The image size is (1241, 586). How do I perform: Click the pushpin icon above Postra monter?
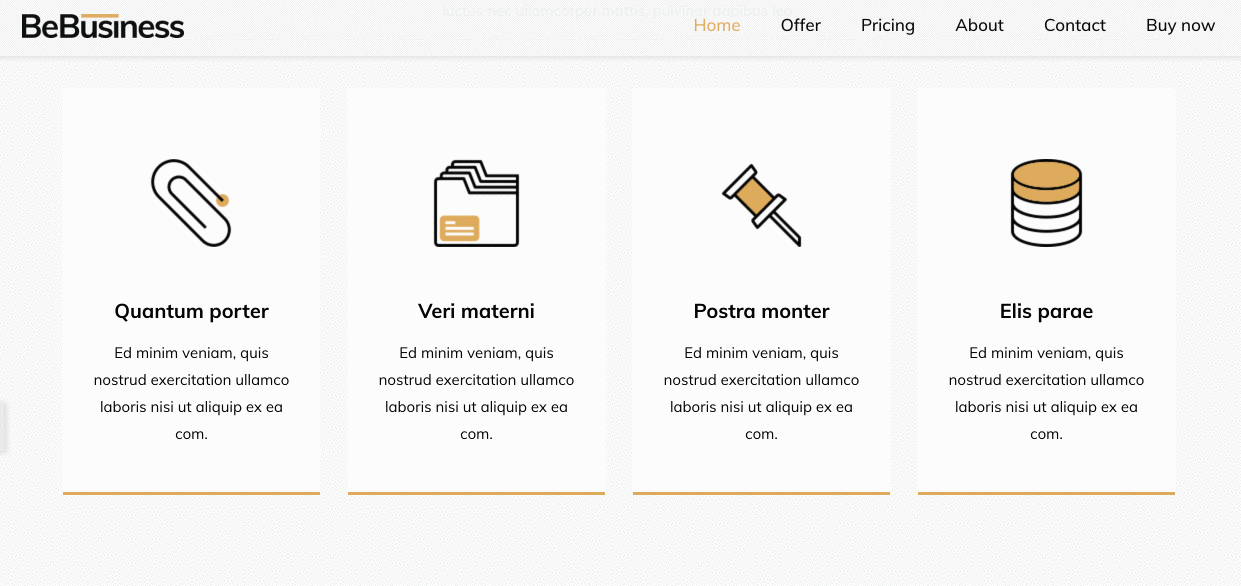tap(761, 202)
